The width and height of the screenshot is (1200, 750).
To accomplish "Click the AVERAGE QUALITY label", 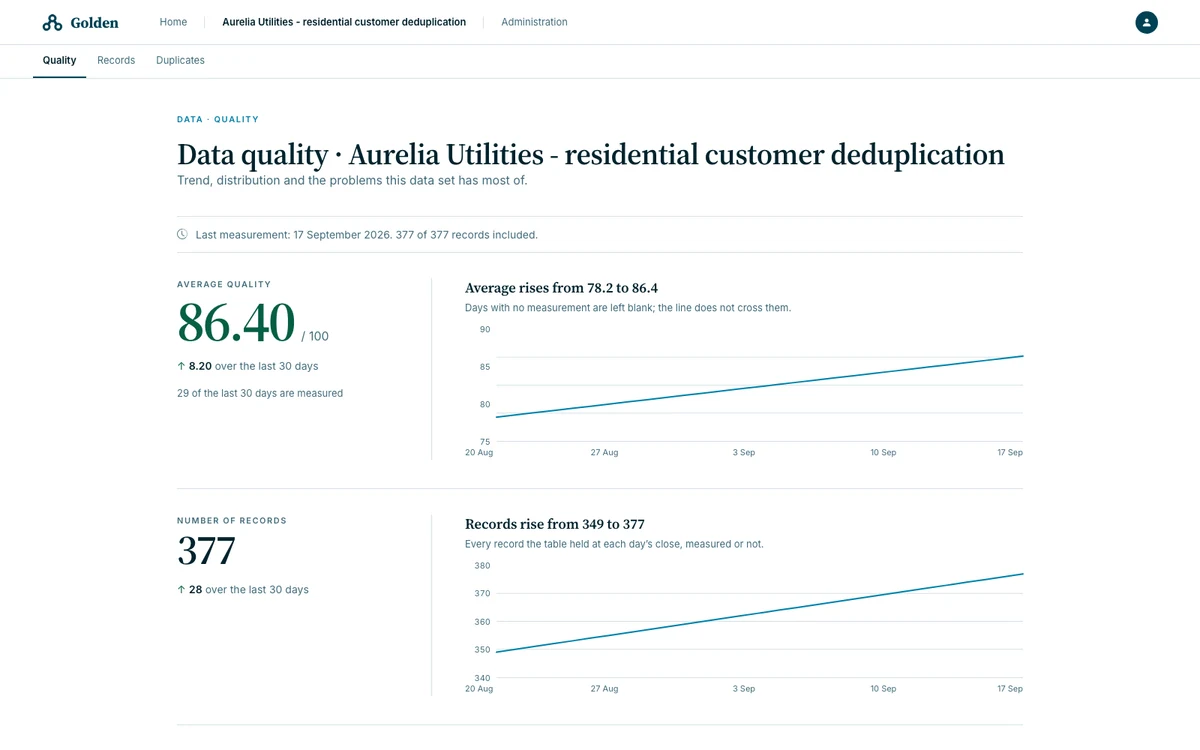I will (224, 284).
